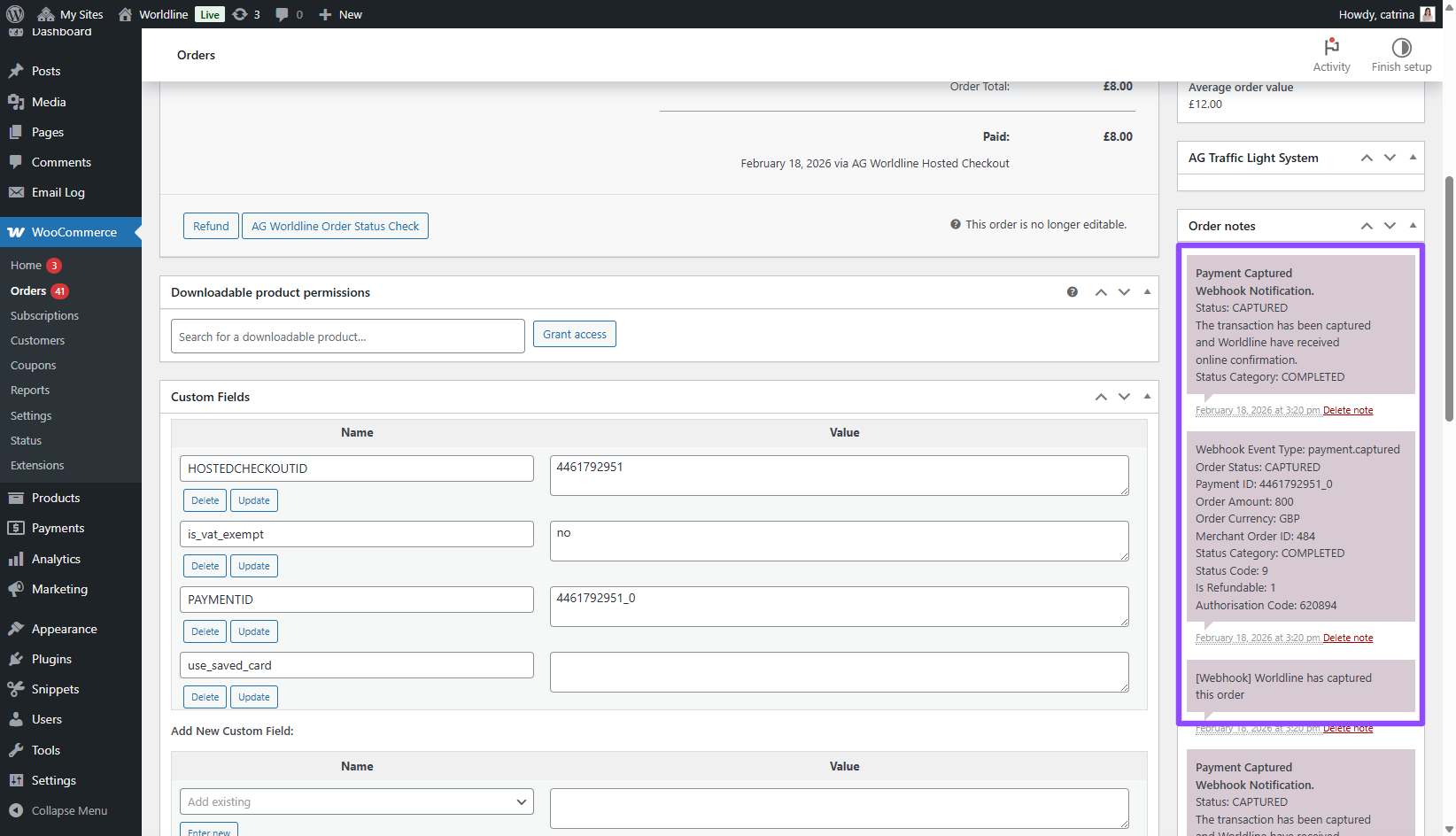Image resolution: width=1456 pixels, height=836 pixels.
Task: Go to Products in the sidebar
Action: point(56,498)
